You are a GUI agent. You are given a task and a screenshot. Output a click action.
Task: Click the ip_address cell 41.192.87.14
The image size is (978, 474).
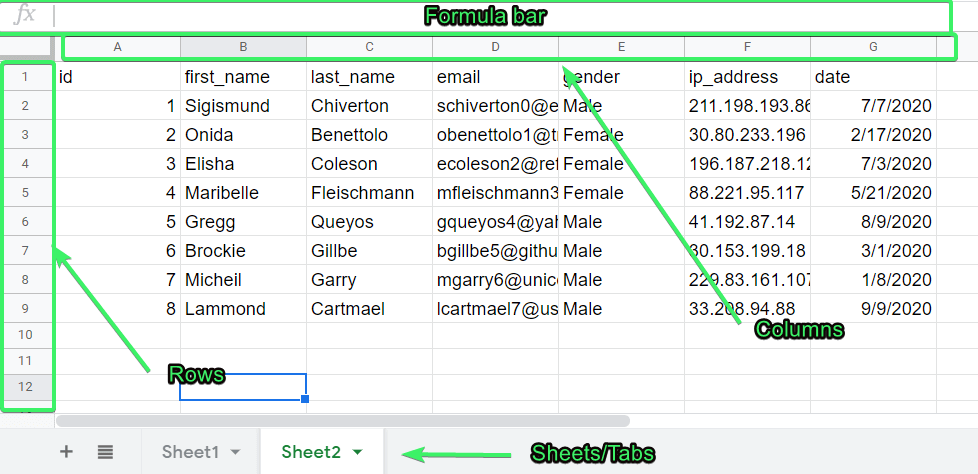tap(747, 222)
